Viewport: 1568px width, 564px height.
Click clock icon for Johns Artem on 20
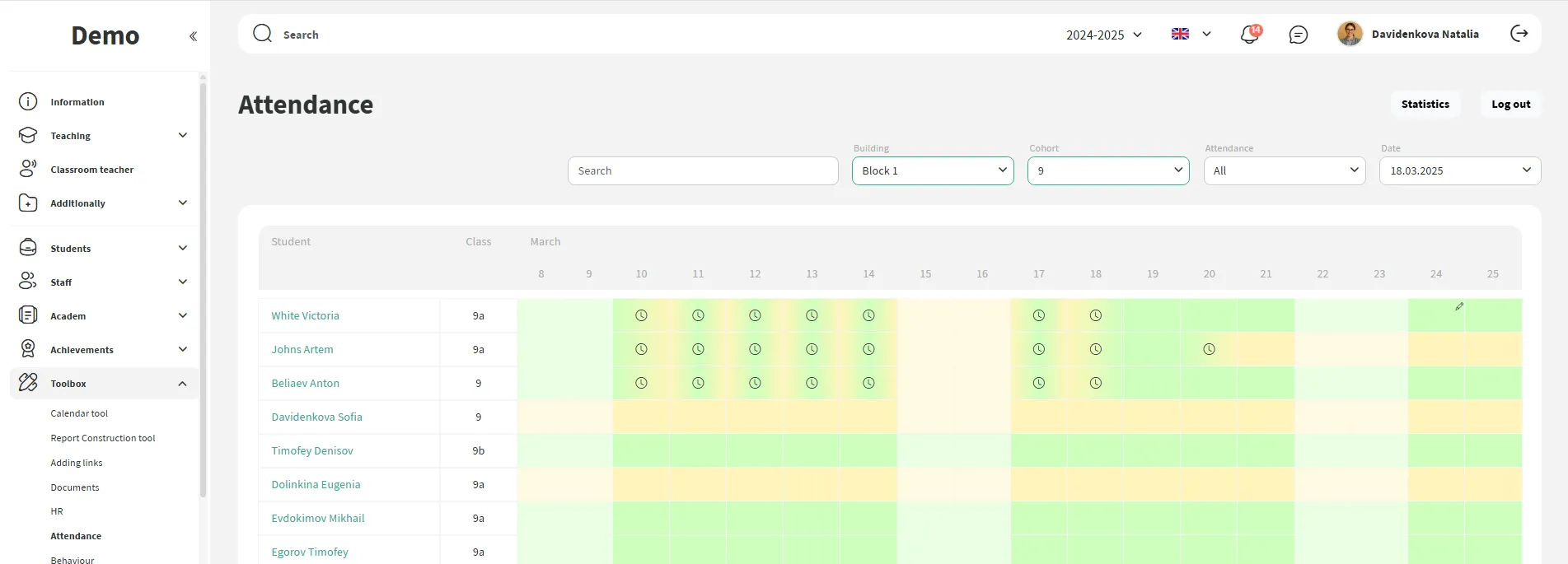click(1209, 349)
